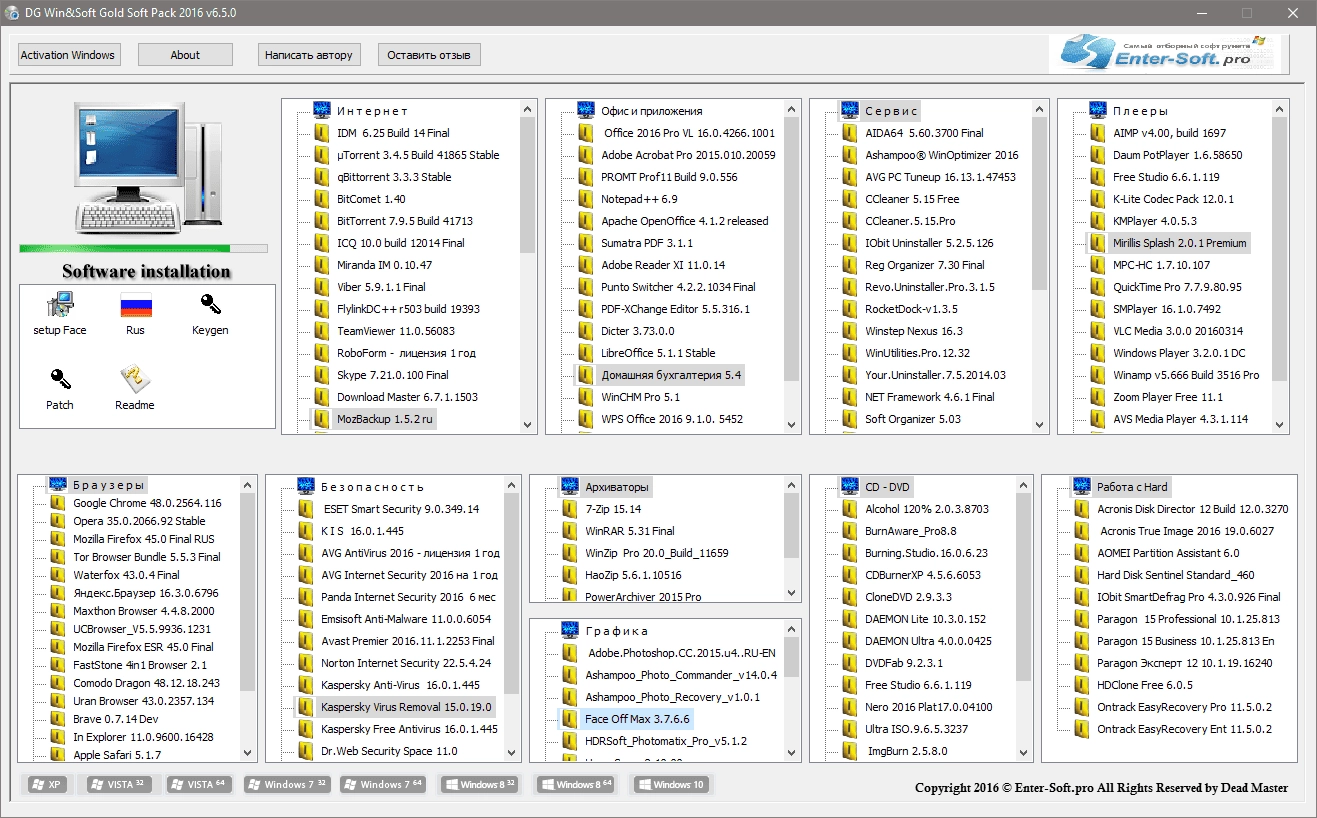Click the monitor icon beside Плееры
This screenshot has height=818, width=1317.
click(x=1098, y=110)
